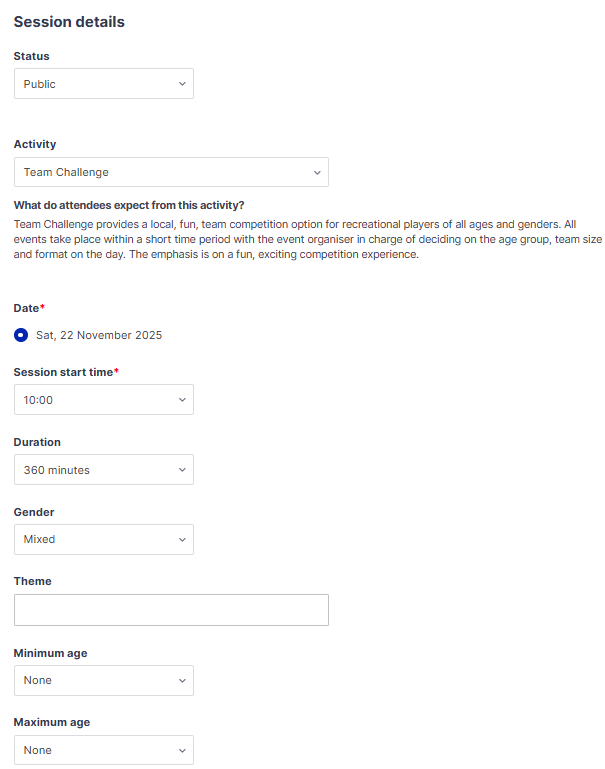The height and width of the screenshot is (769, 605).
Task: Click the "Session details" heading
Action: [x=69, y=21]
